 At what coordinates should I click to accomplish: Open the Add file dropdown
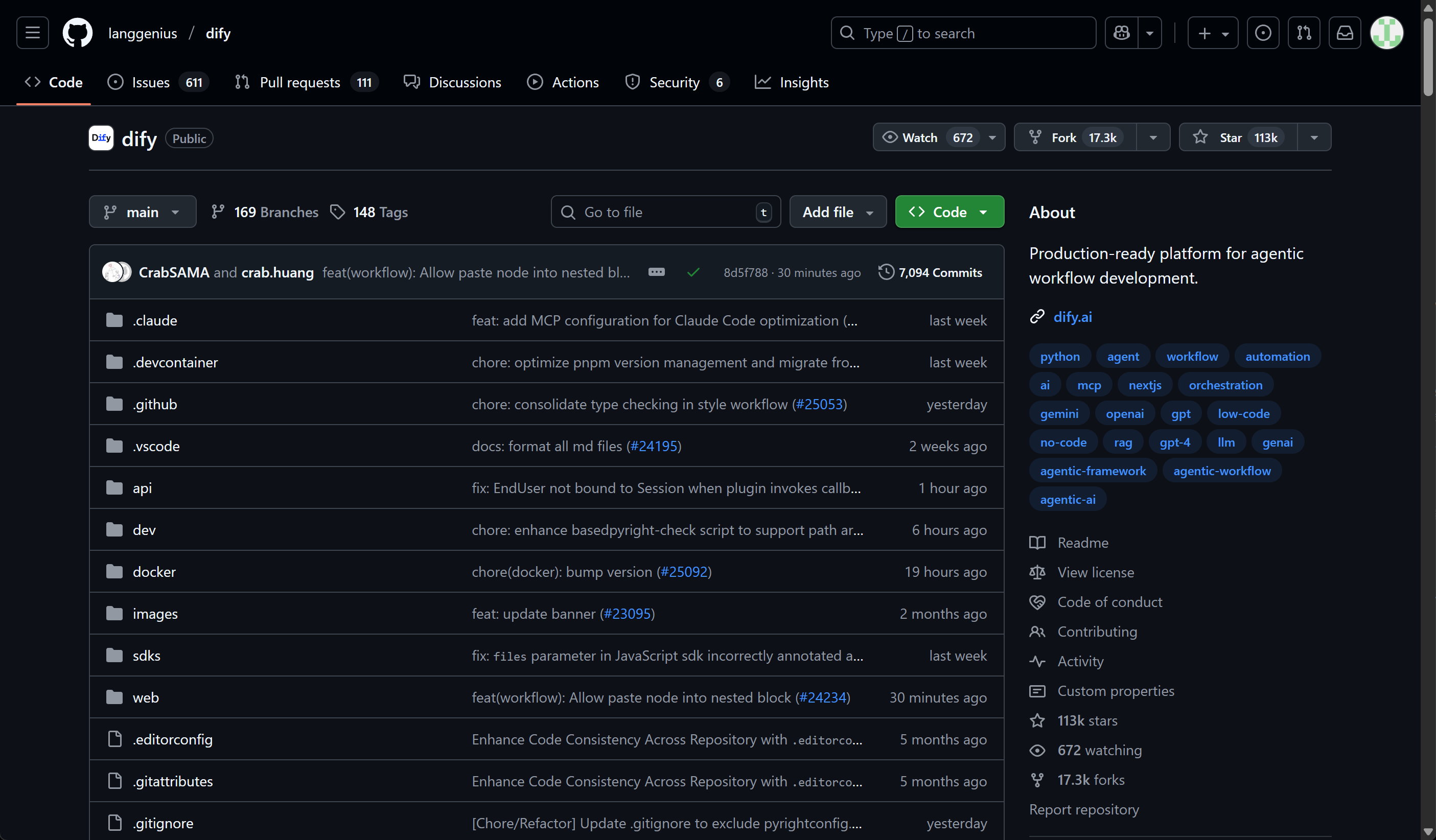coord(838,212)
